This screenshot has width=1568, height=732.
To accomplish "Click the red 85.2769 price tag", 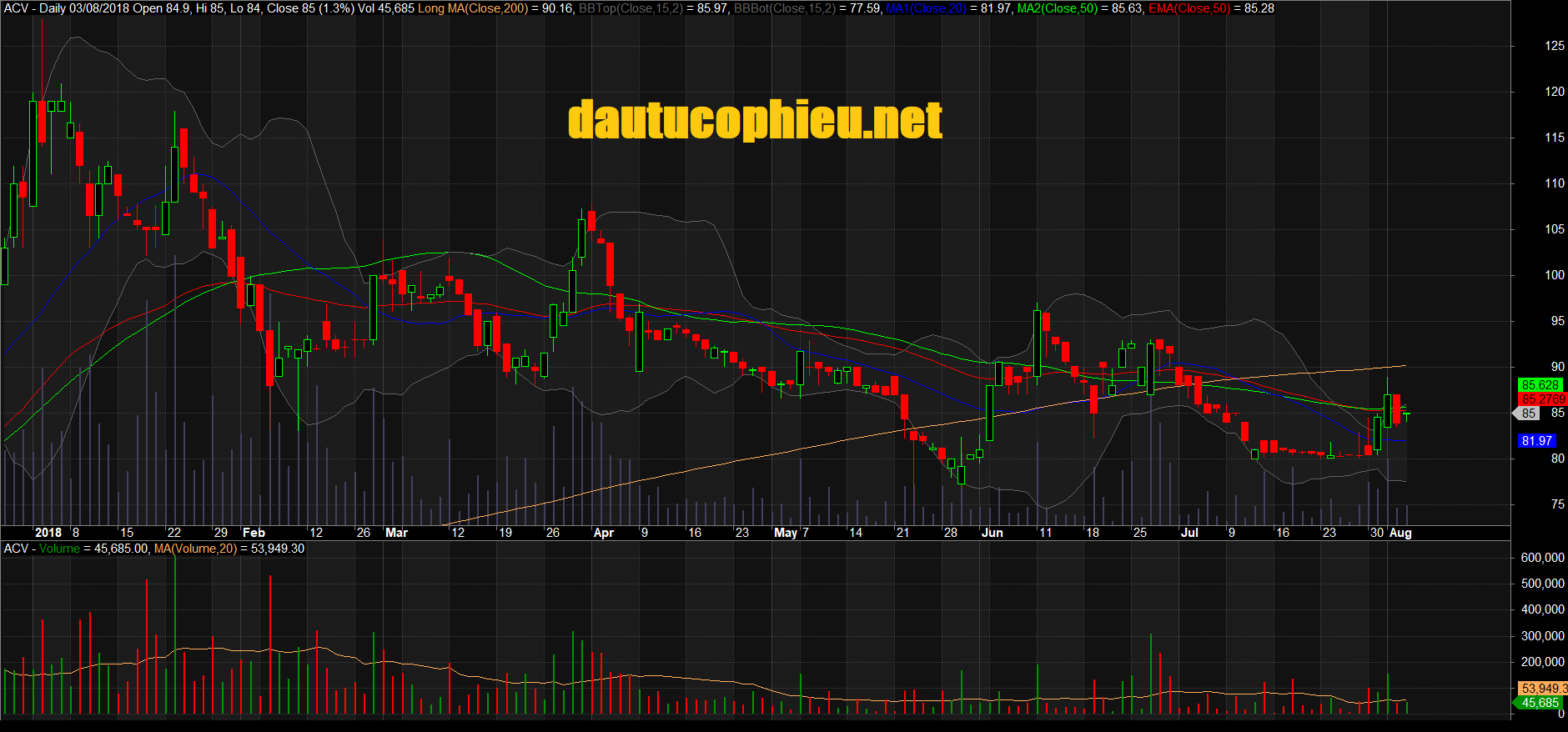I will 1542,399.
